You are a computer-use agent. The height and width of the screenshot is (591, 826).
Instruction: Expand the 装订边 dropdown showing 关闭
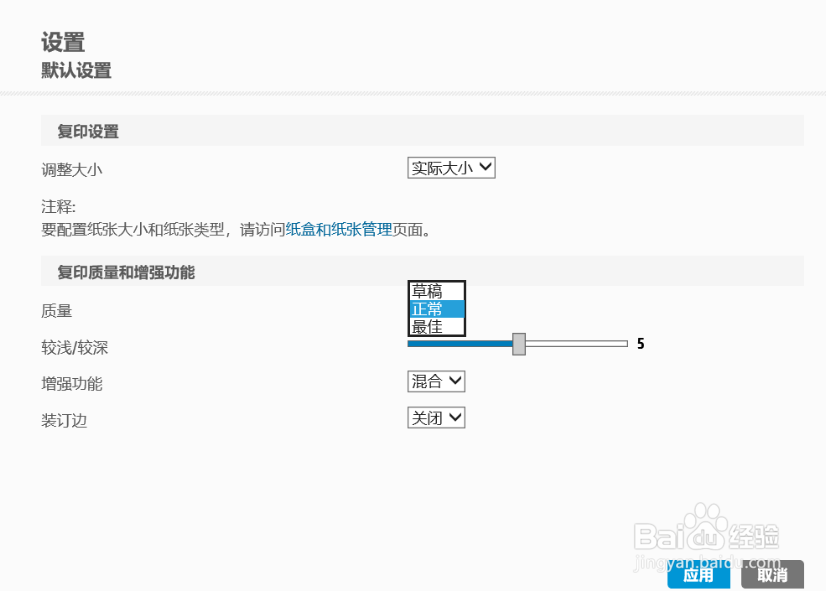coord(436,418)
